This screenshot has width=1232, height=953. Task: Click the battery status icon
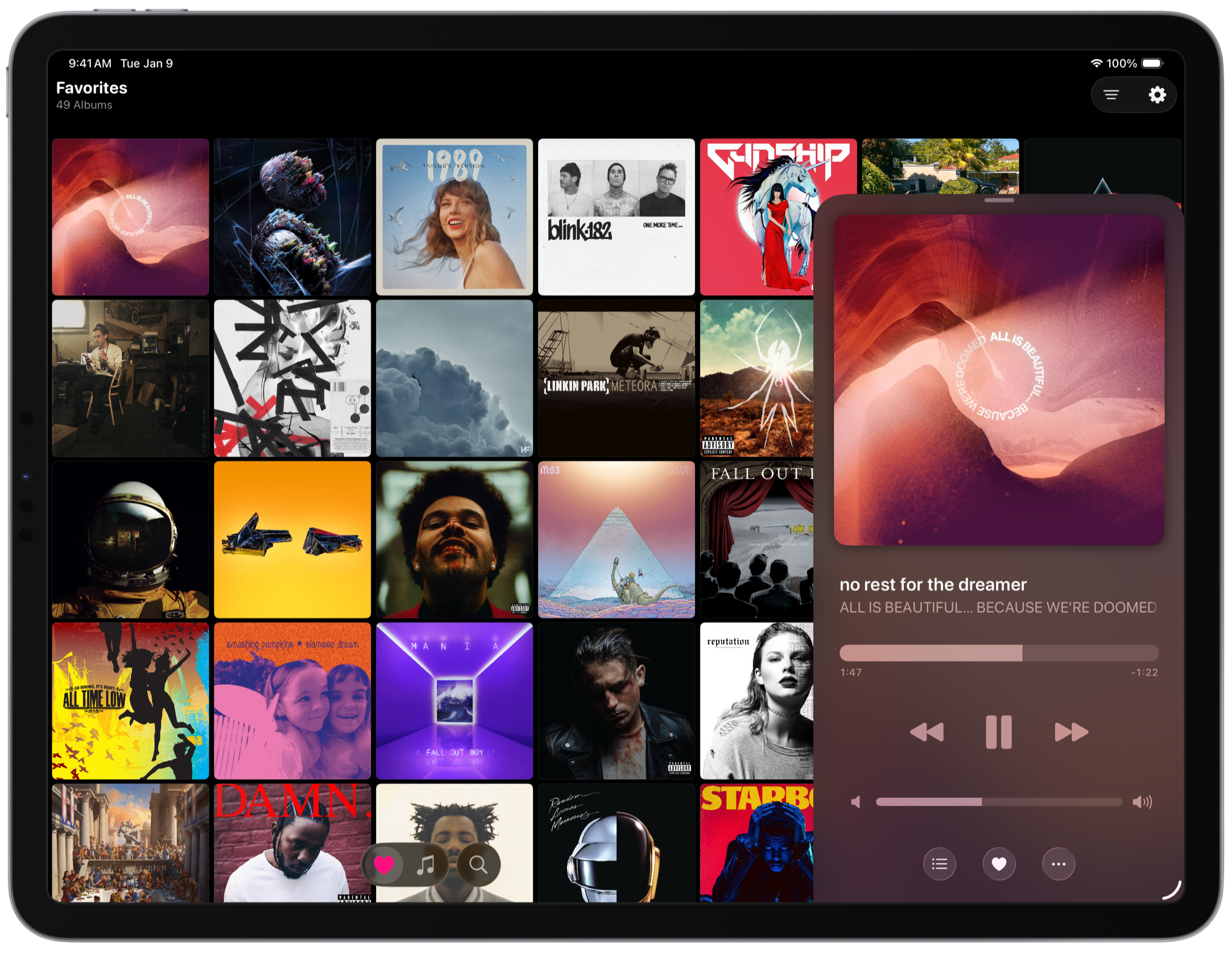(1152, 63)
